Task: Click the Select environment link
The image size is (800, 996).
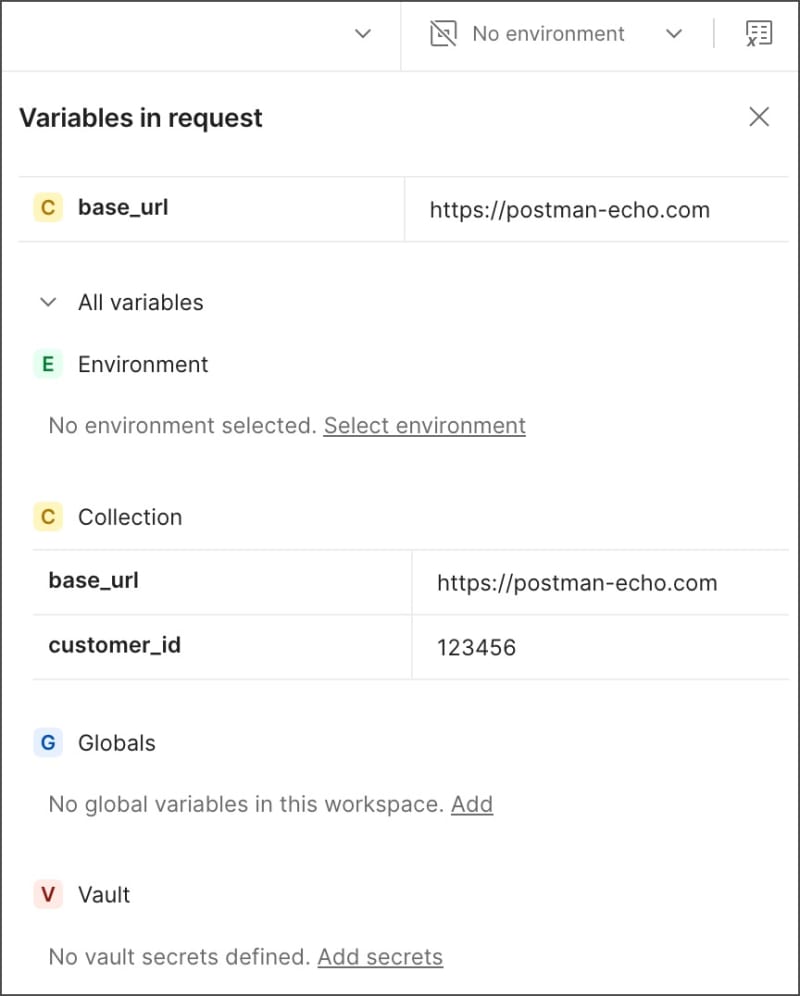Action: coord(424,425)
